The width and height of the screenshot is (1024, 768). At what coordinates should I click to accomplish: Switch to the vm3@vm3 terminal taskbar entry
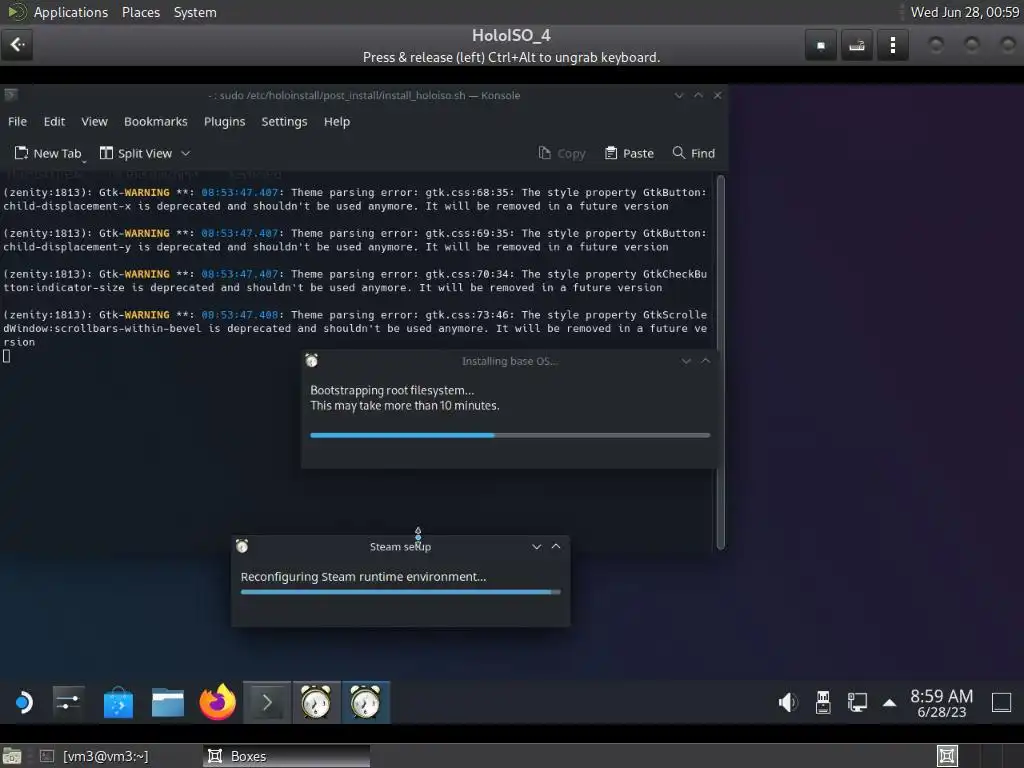click(x=94, y=756)
